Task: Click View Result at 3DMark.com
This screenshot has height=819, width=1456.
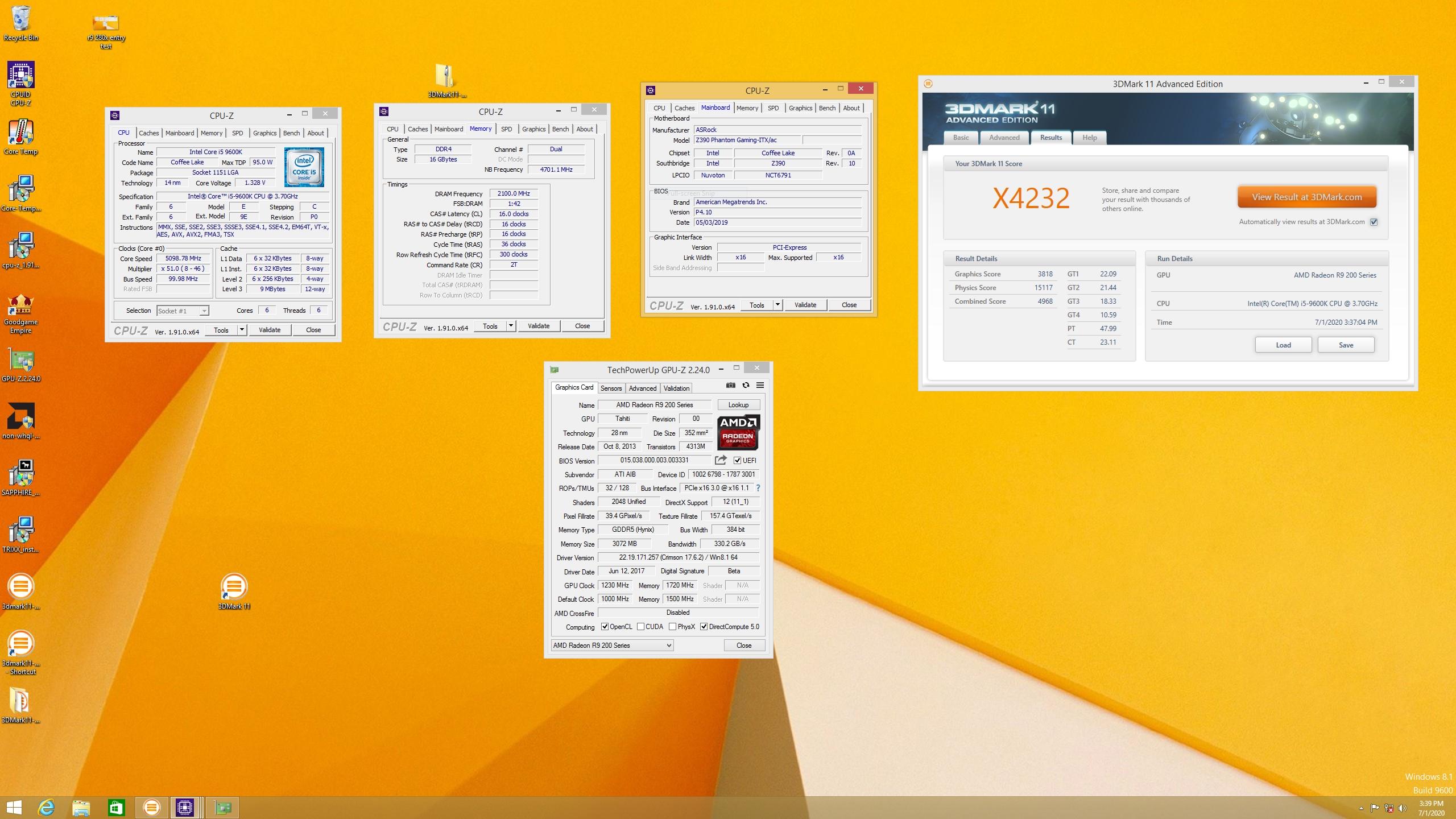Action: point(1307,197)
